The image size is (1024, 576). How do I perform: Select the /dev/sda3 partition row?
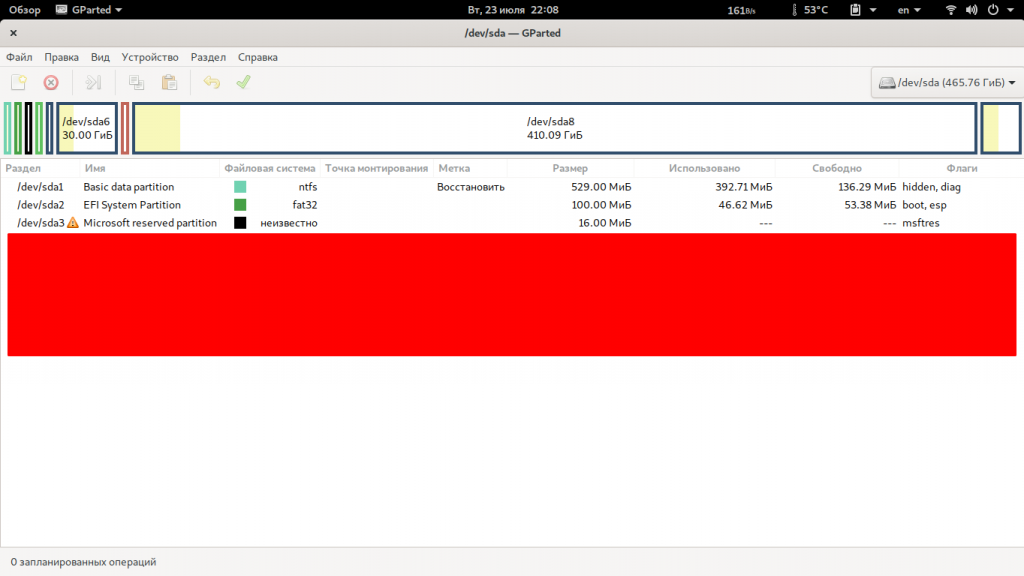(512, 223)
